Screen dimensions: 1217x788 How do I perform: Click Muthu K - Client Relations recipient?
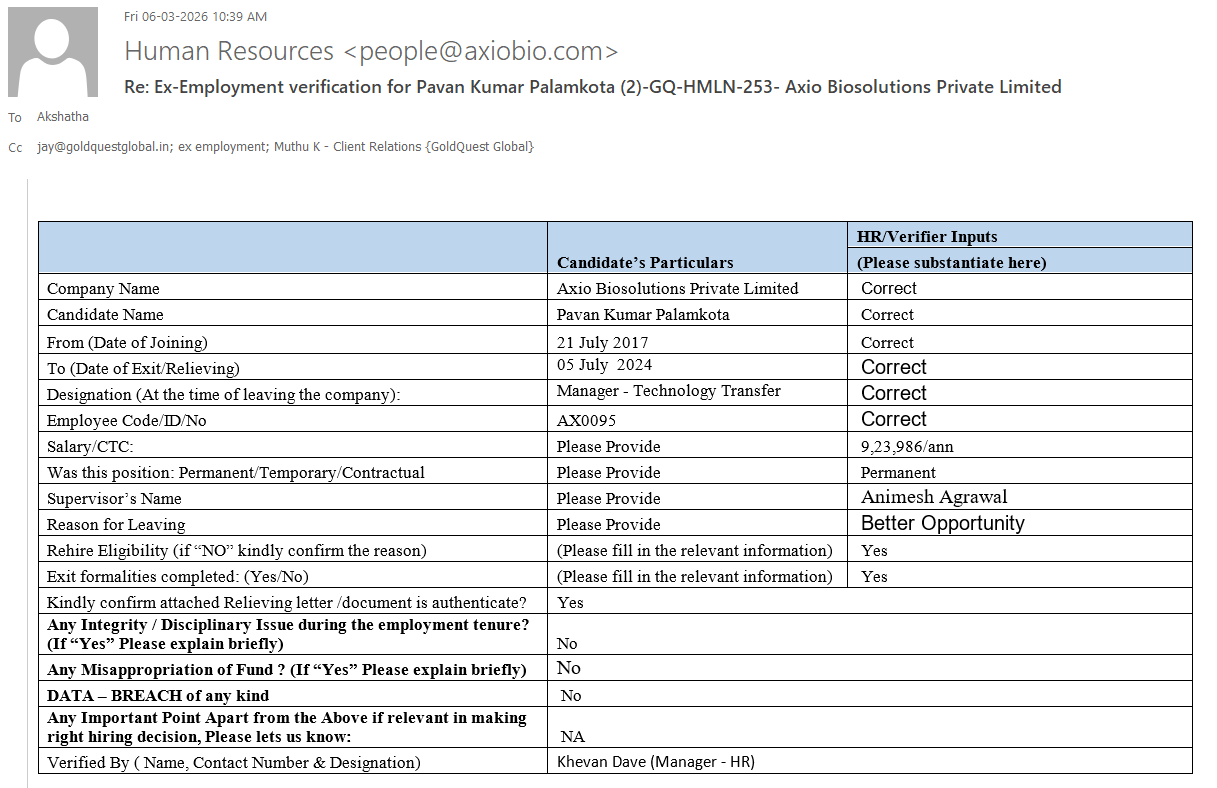[404, 147]
